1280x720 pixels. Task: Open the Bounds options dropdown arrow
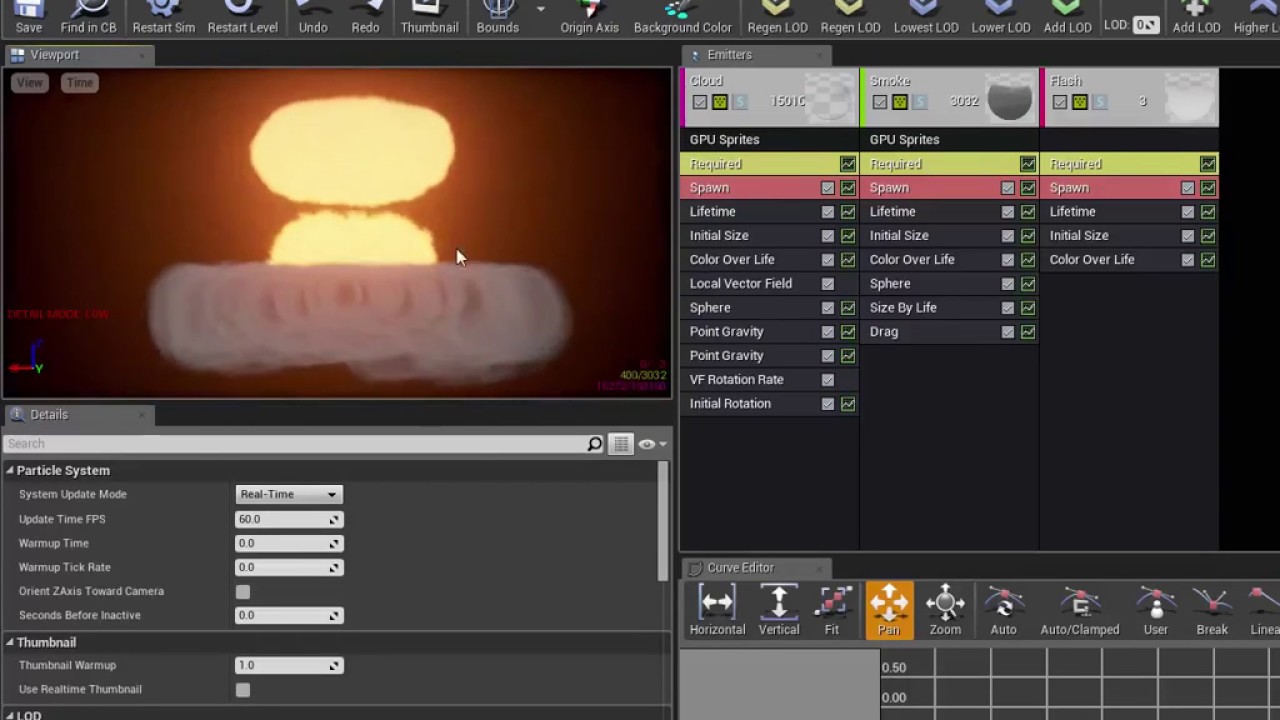click(541, 9)
